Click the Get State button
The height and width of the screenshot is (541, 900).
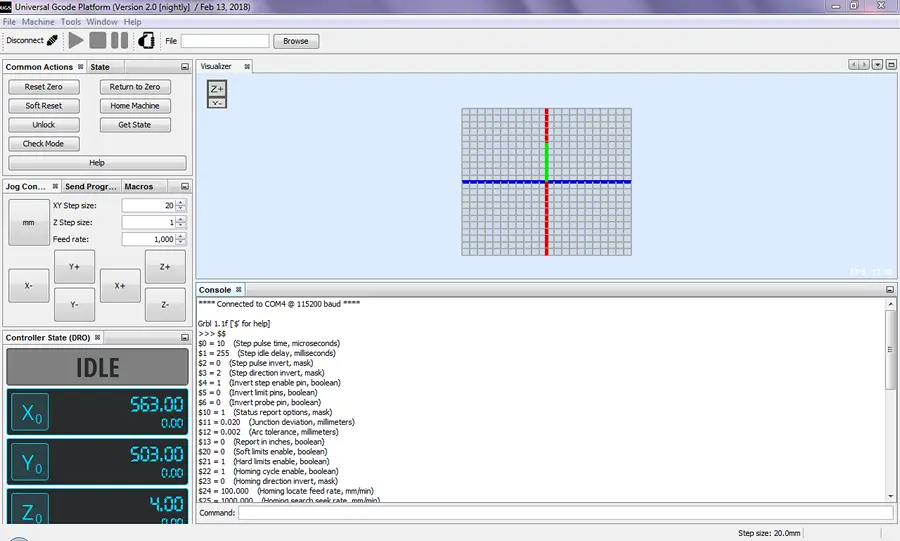(x=135, y=124)
